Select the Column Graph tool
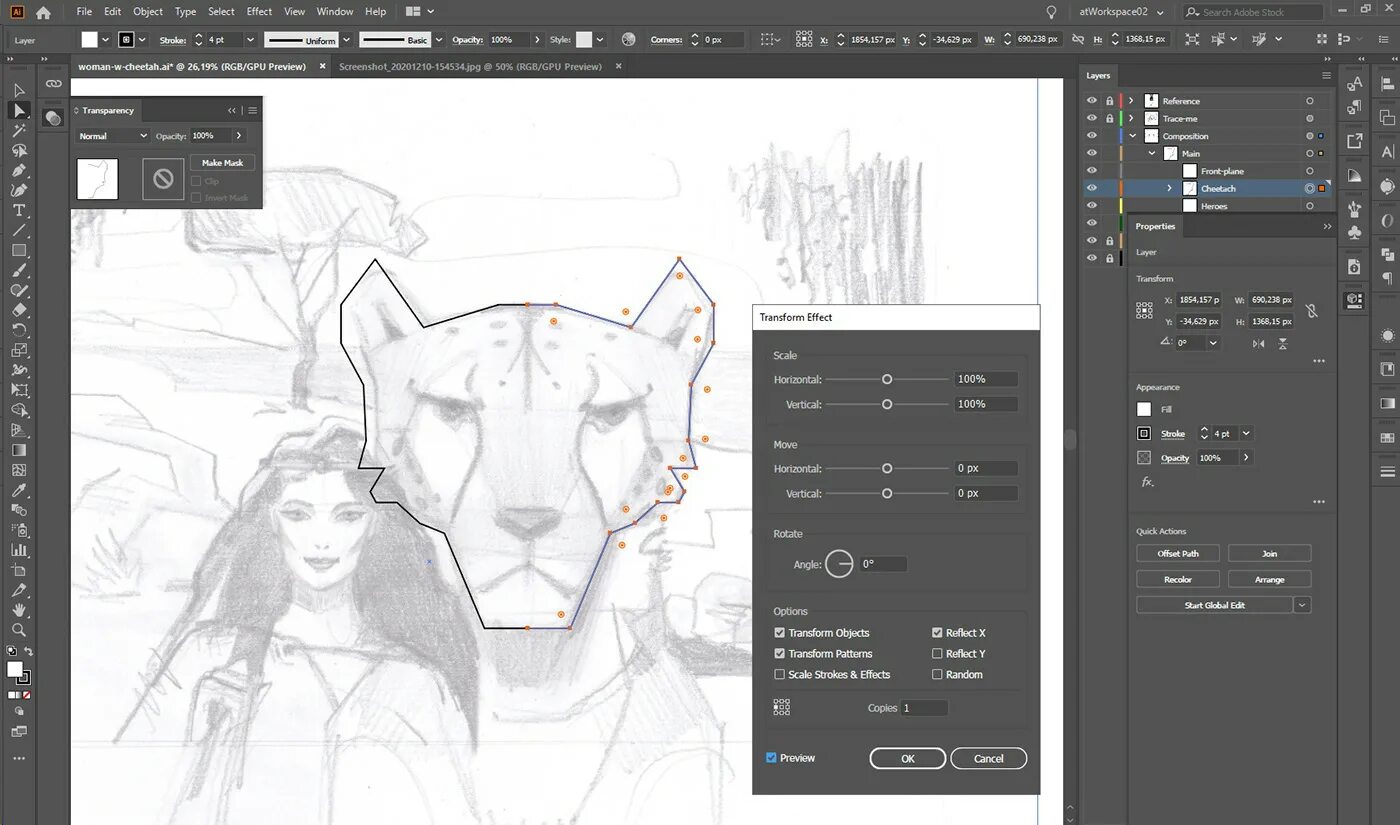This screenshot has height=825, width=1400. 19,550
